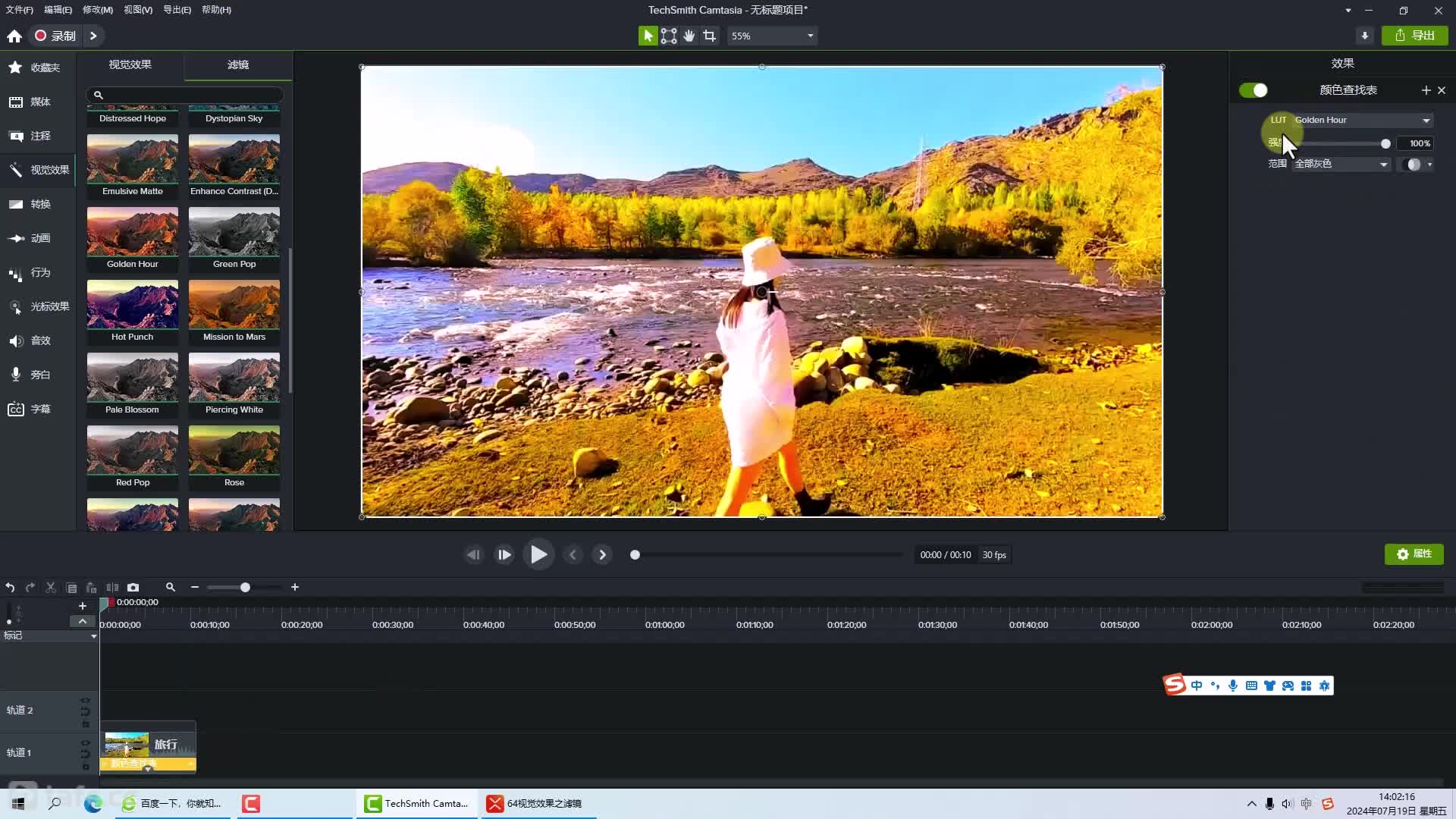Click the green 导出 export button

(x=1415, y=36)
